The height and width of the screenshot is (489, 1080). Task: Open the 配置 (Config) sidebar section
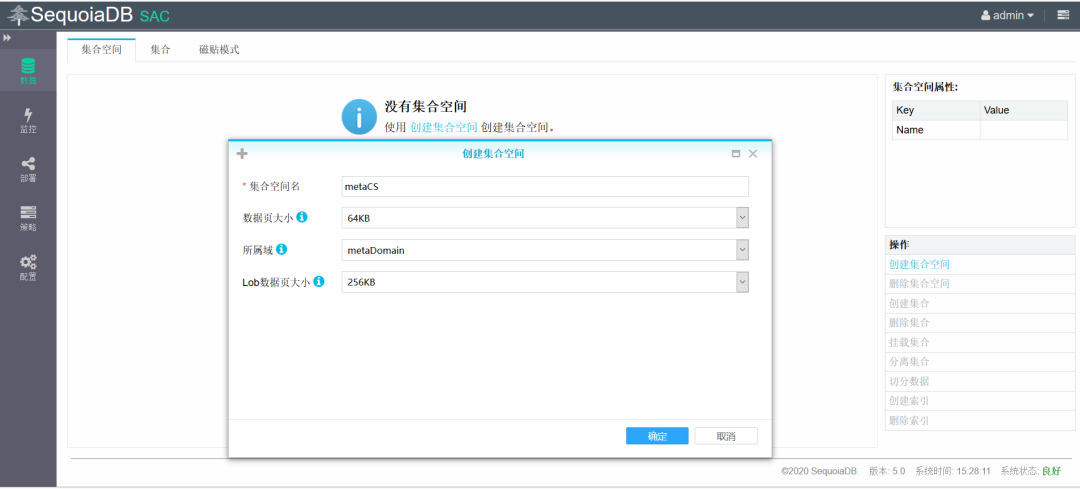28,268
